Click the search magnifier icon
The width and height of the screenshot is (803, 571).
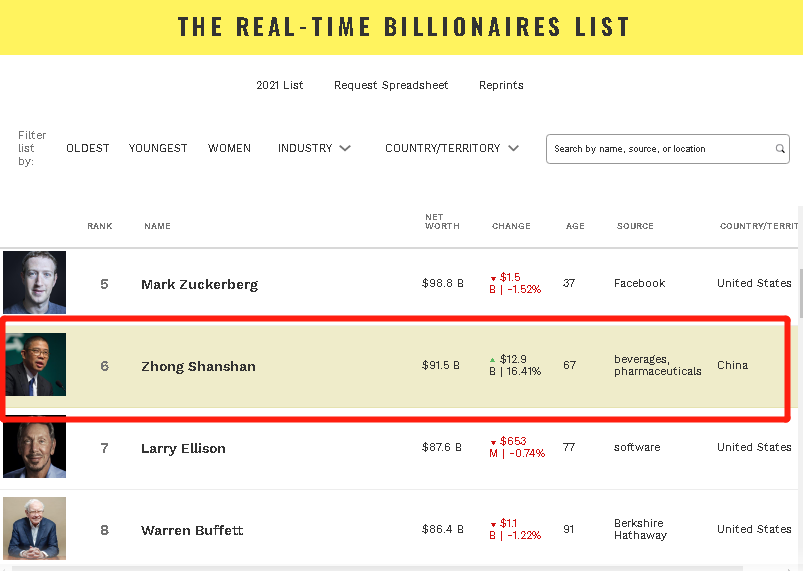pos(779,149)
